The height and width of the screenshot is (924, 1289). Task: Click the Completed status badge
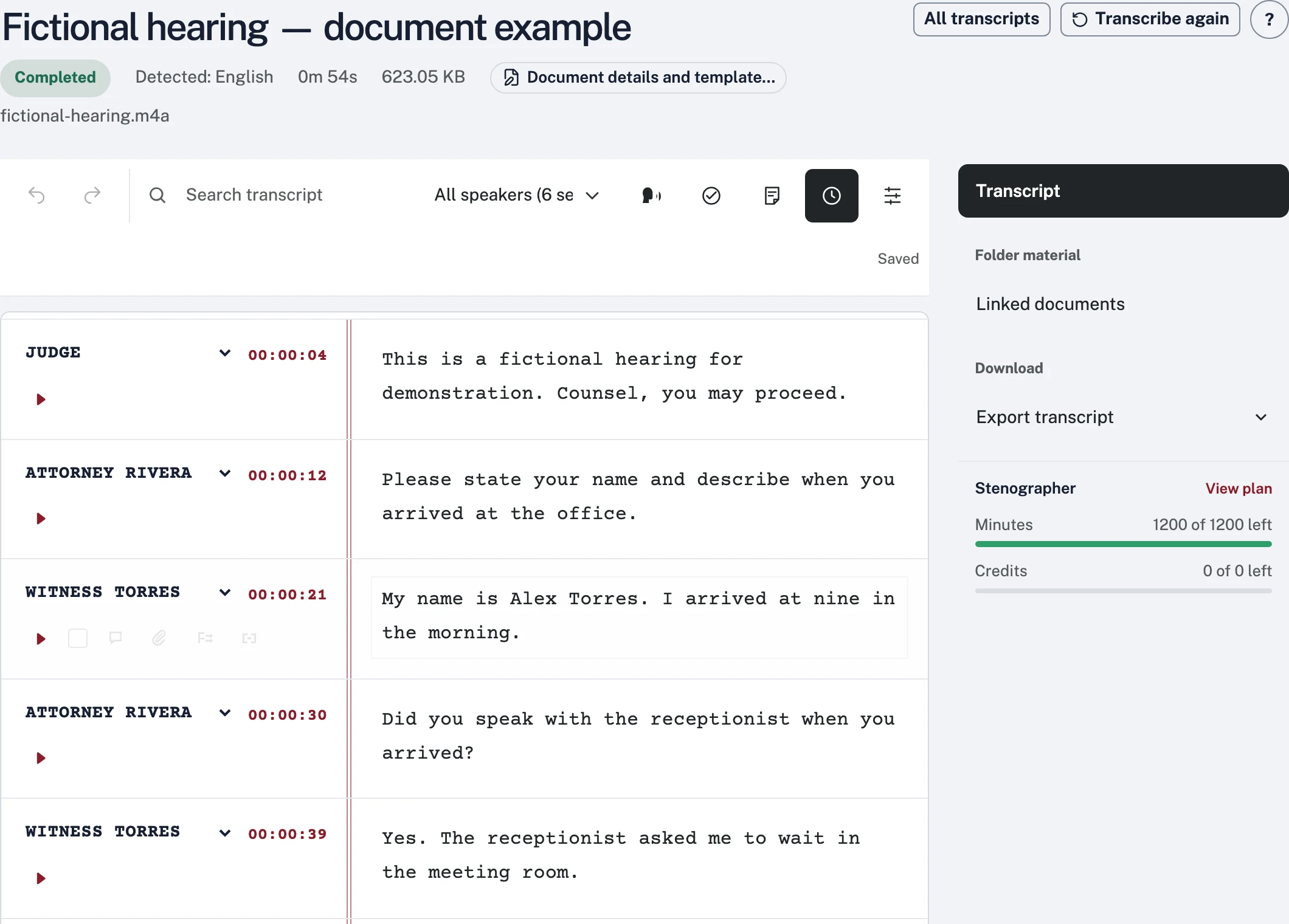click(55, 78)
